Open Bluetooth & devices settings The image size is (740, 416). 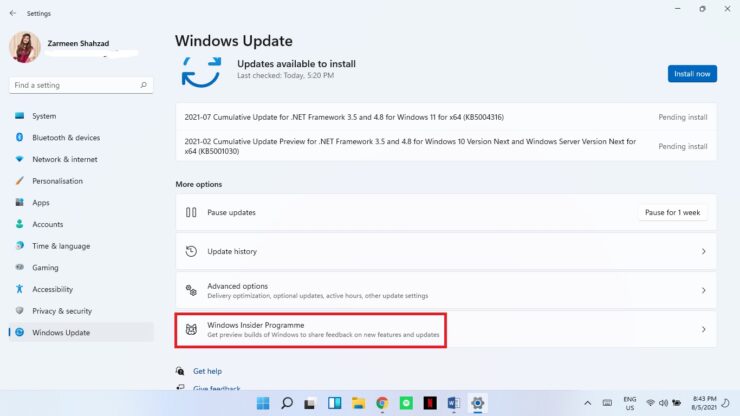(x=81, y=137)
